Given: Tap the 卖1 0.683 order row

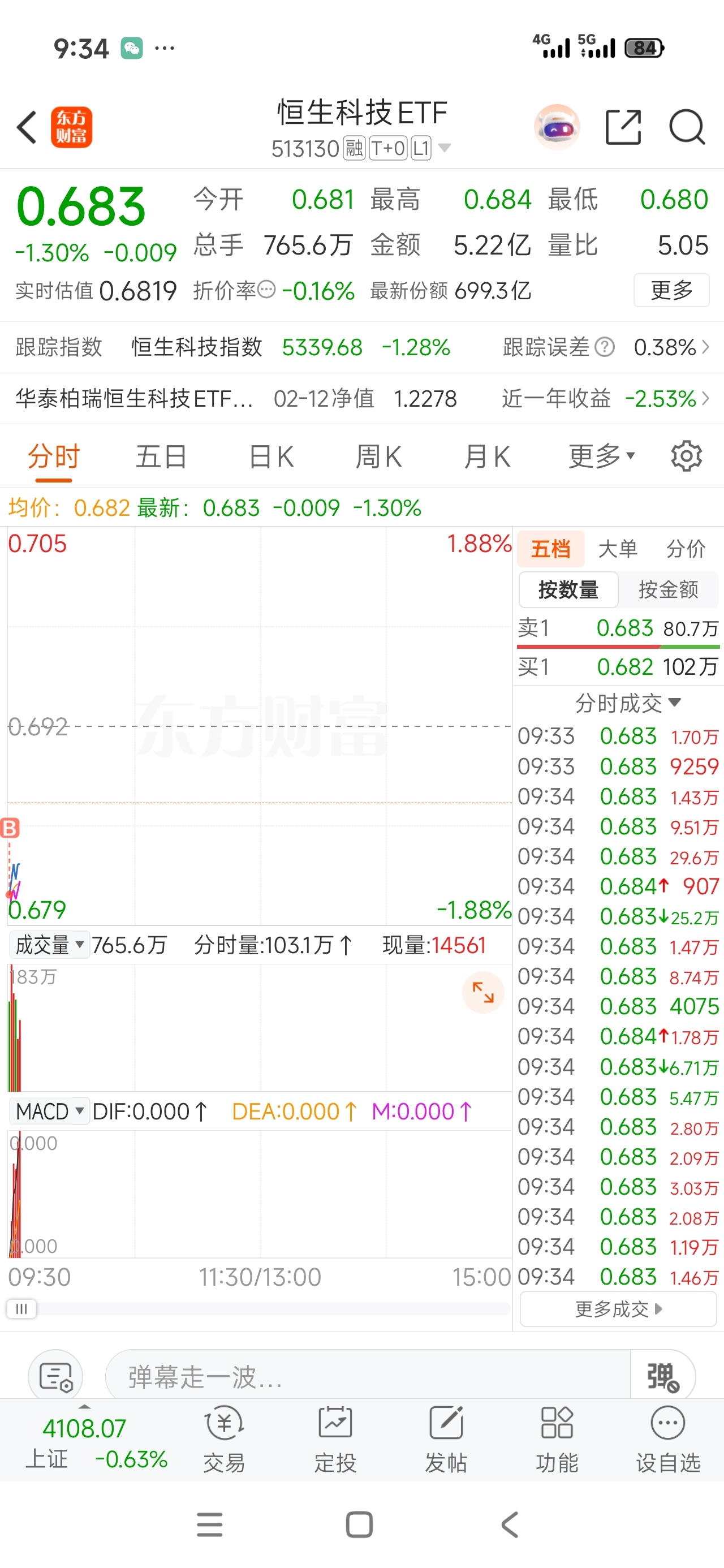Looking at the screenshot, I should [618, 627].
